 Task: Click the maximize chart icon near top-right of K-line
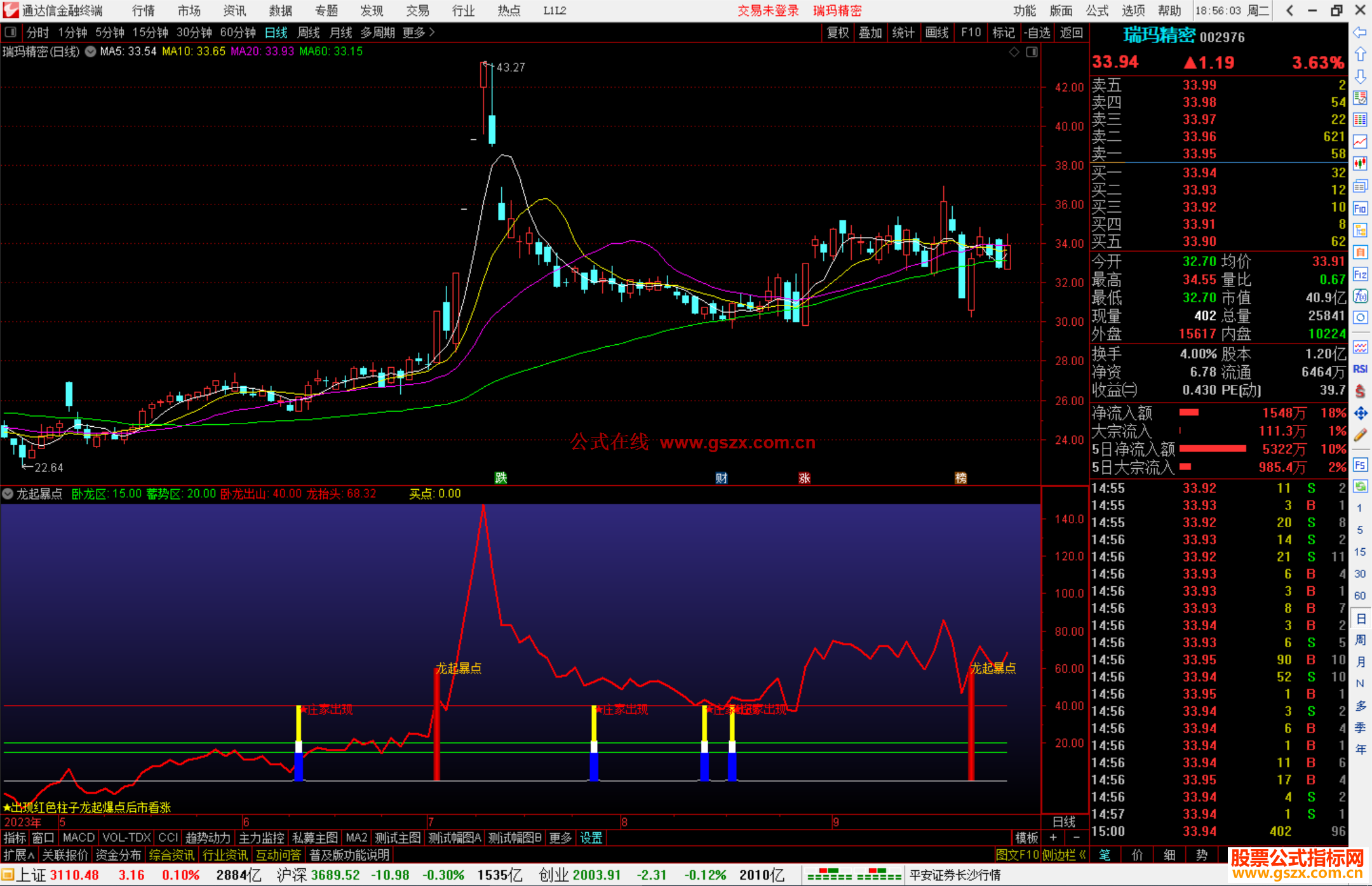1032,52
